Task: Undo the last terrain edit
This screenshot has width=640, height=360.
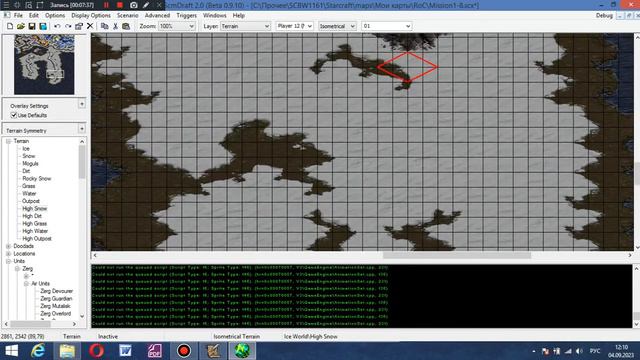Action: click(57, 26)
